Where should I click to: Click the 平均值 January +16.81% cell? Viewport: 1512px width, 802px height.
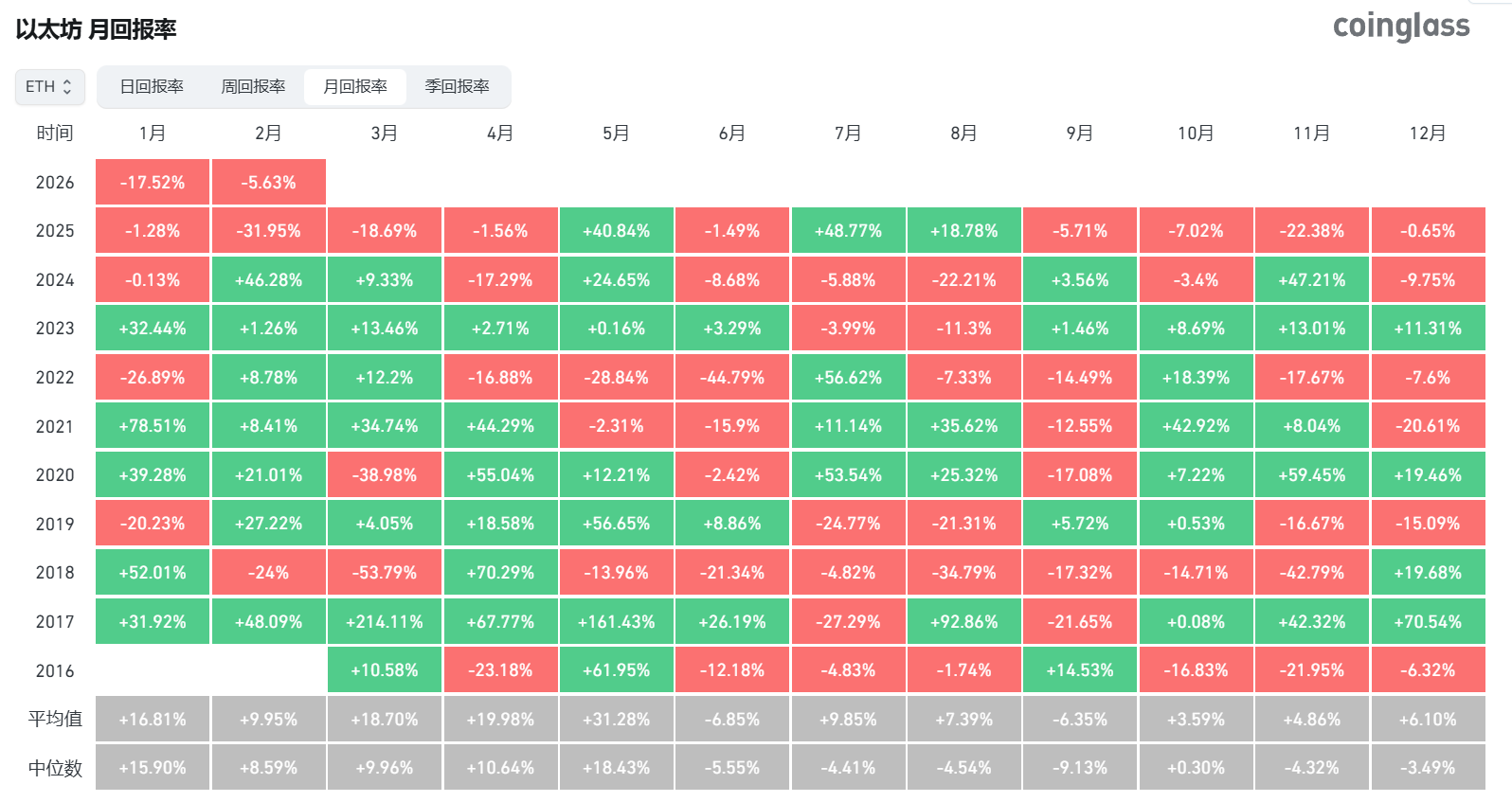tap(153, 720)
